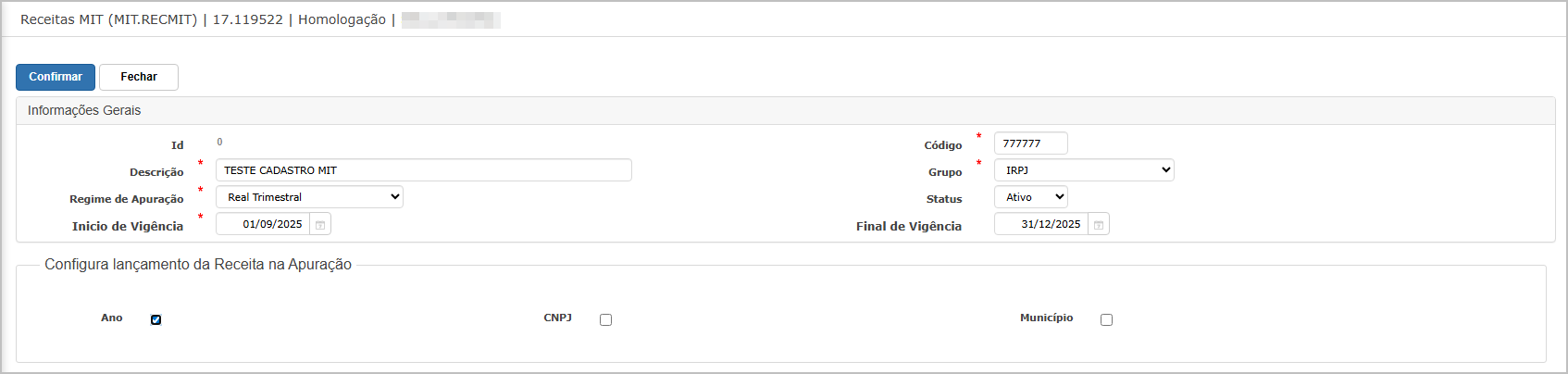Enable the CNPJ checkbox
Screen dimensions: 1568x374
pyautogui.click(x=605, y=319)
